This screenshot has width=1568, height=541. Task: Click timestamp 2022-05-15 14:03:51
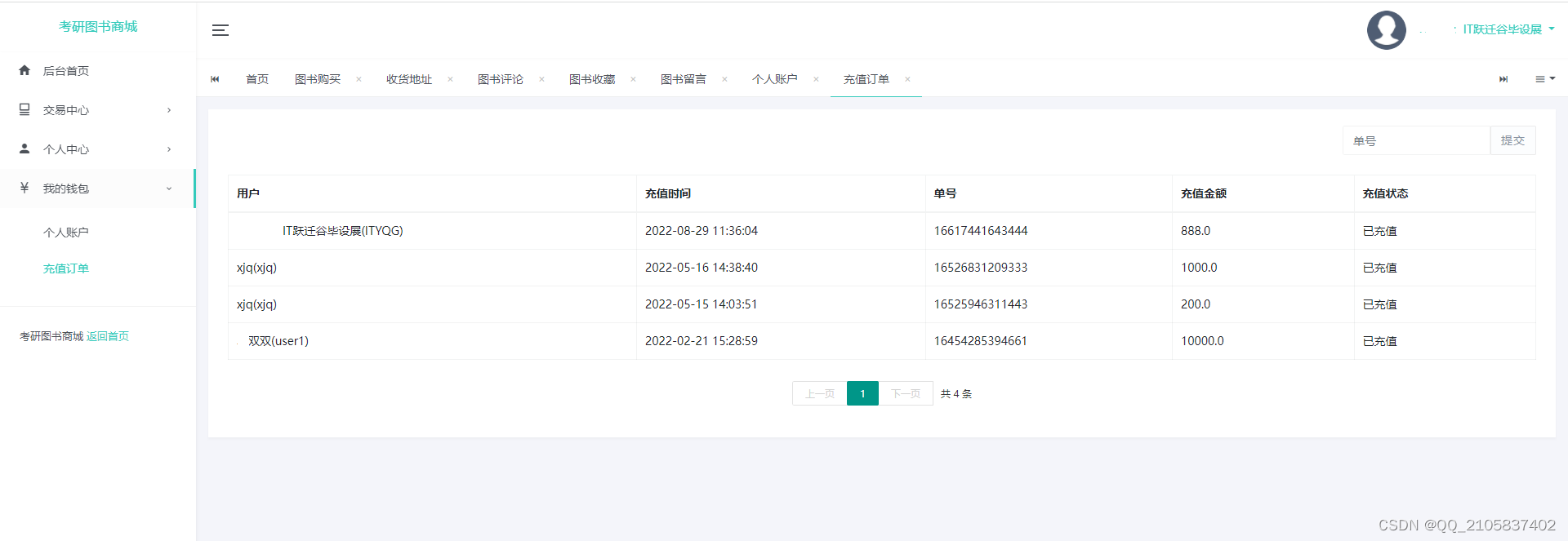pos(702,304)
